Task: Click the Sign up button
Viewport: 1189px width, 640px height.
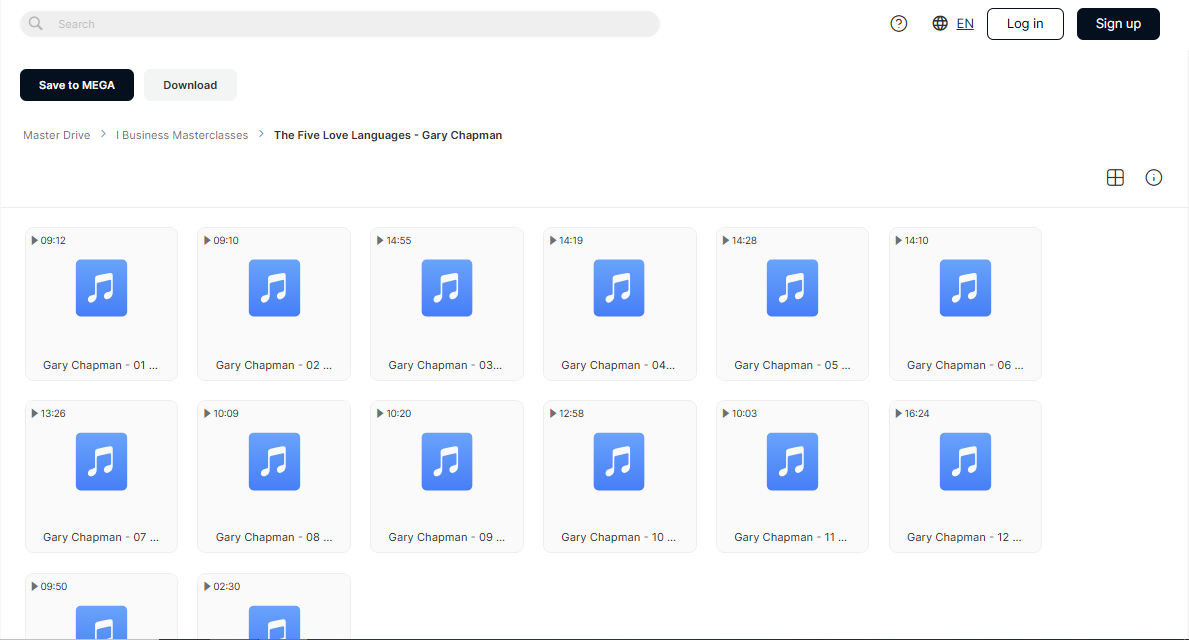Action: coord(1118,24)
